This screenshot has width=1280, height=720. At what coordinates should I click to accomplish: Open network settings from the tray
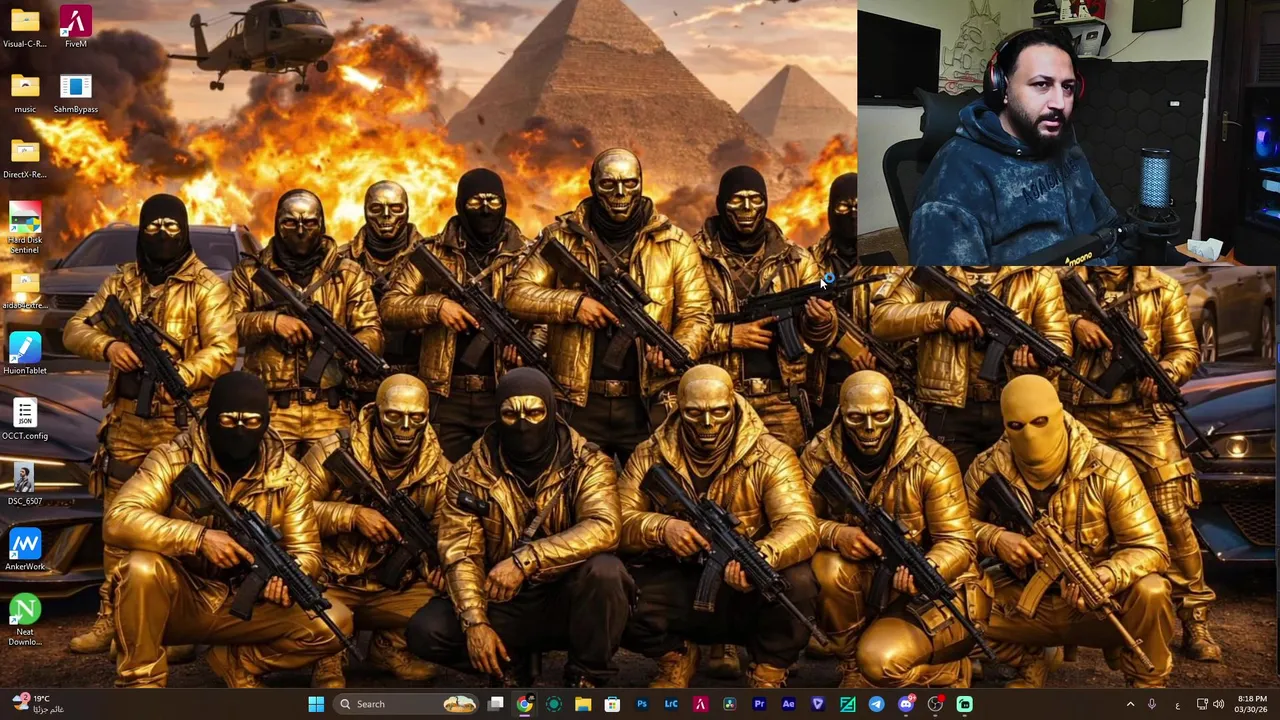[x=1202, y=704]
